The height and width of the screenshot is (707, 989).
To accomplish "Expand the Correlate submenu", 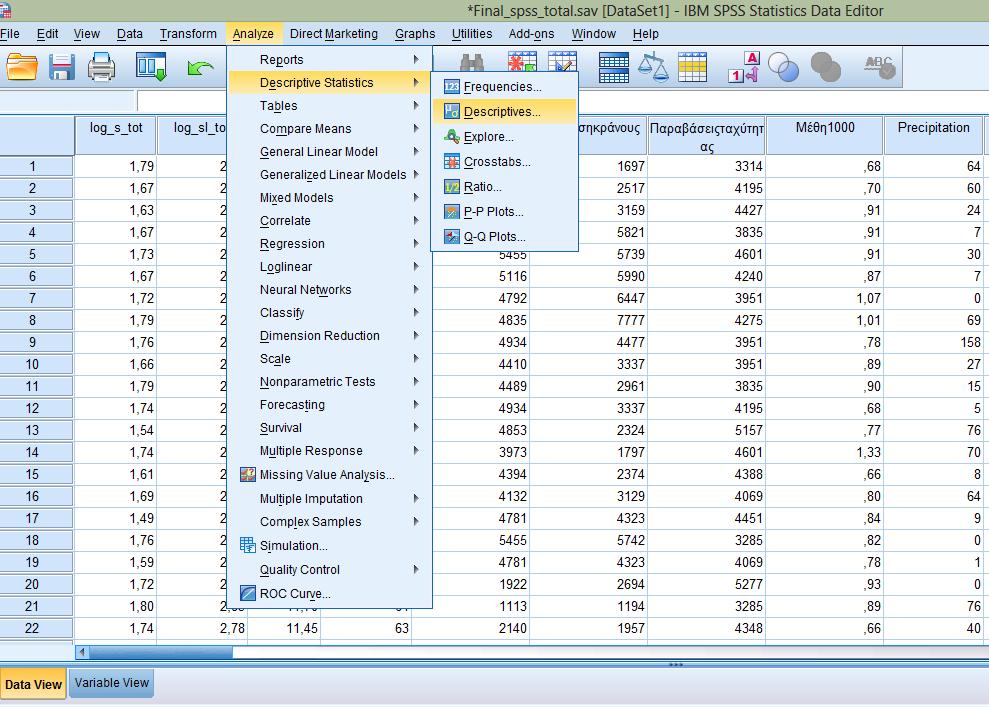I will pyautogui.click(x=330, y=221).
